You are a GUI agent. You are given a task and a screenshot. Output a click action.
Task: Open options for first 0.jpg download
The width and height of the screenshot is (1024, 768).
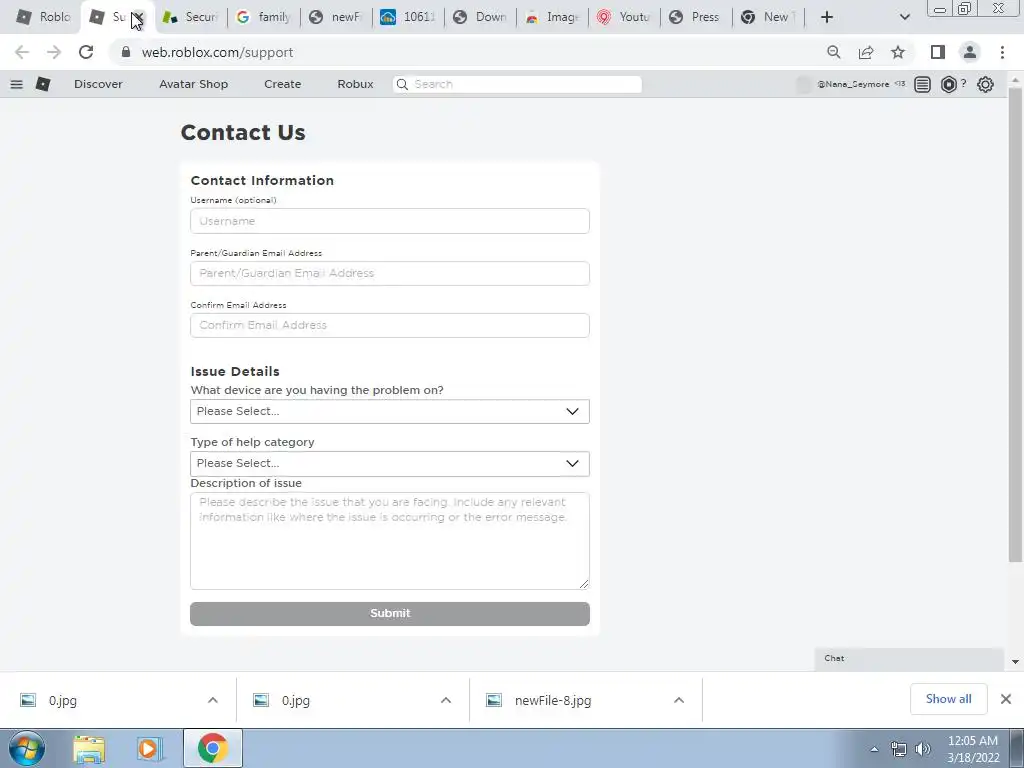coord(213,700)
